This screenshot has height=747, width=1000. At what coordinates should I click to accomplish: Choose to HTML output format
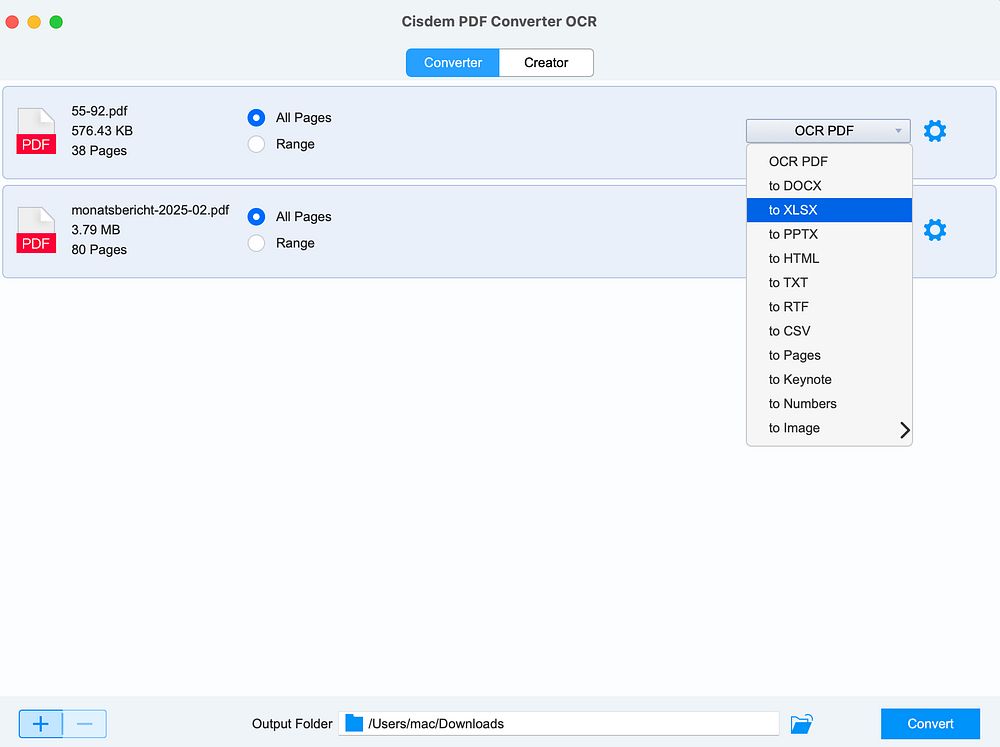tap(829, 258)
